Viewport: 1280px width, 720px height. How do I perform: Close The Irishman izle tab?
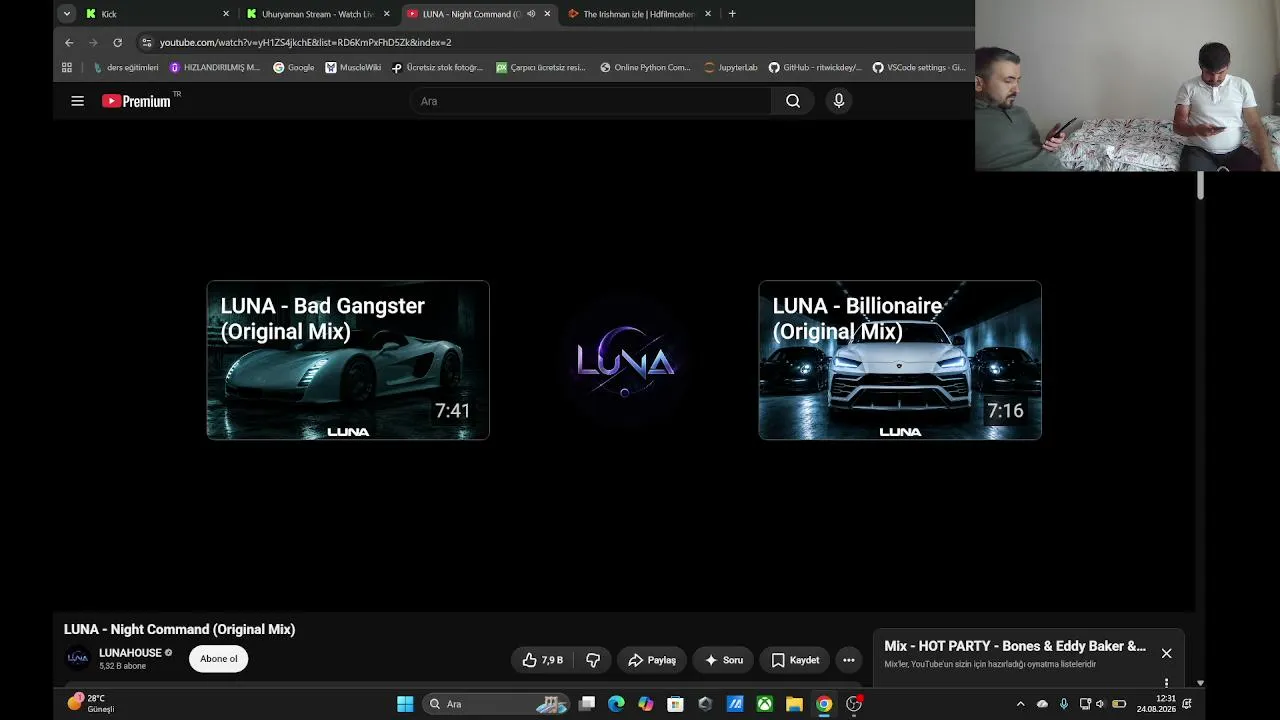point(708,14)
